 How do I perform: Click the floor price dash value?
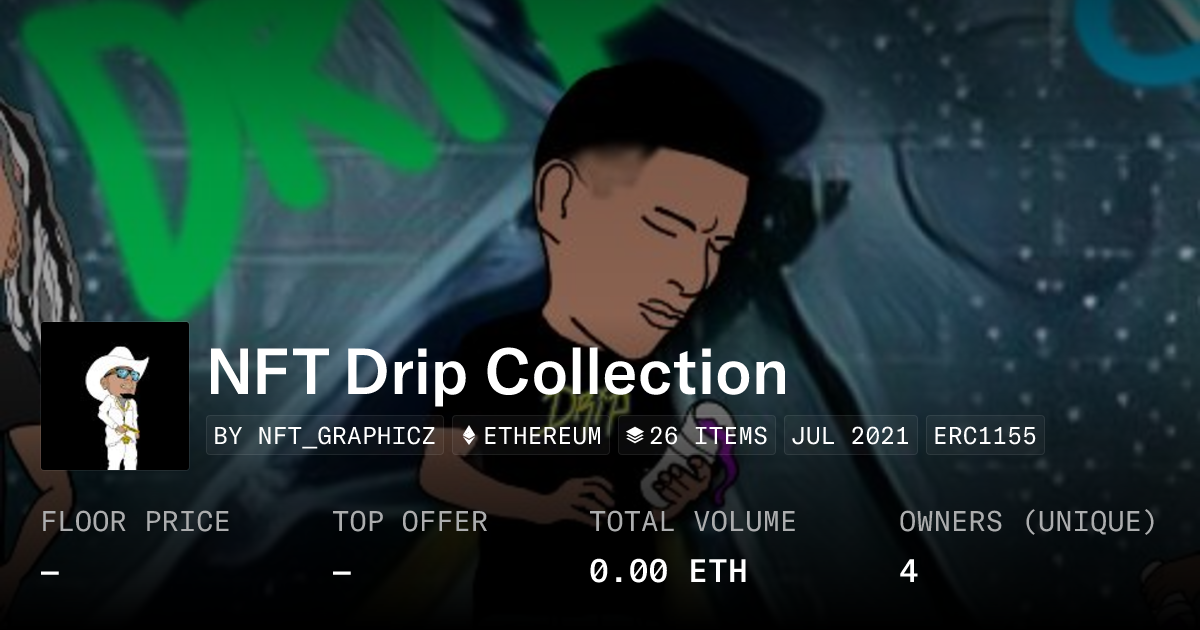pos(50,572)
